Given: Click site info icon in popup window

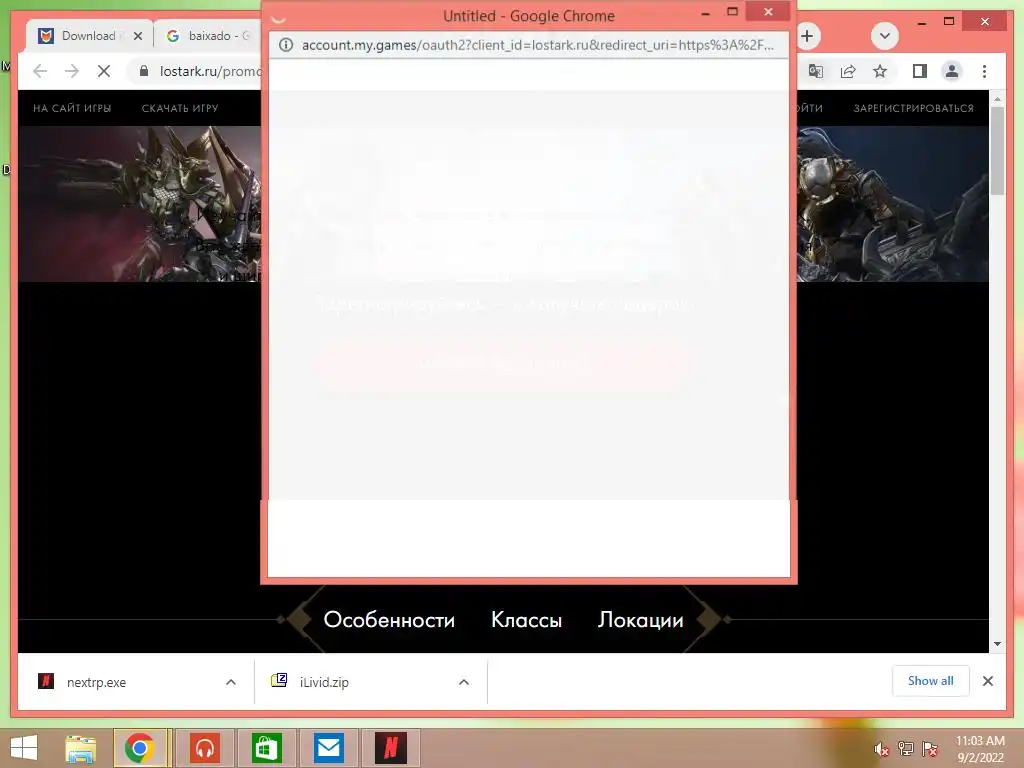Looking at the screenshot, I should [286, 45].
